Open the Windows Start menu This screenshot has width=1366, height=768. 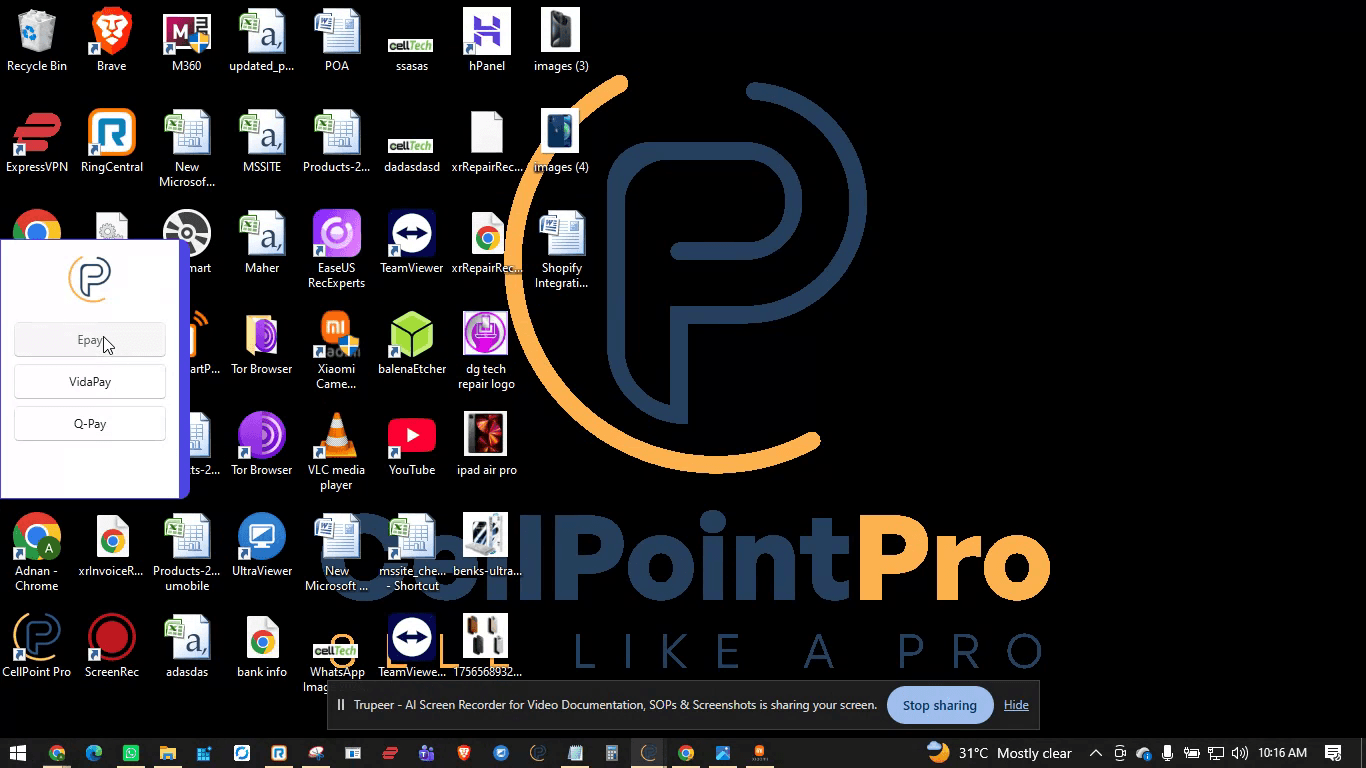coord(18,753)
